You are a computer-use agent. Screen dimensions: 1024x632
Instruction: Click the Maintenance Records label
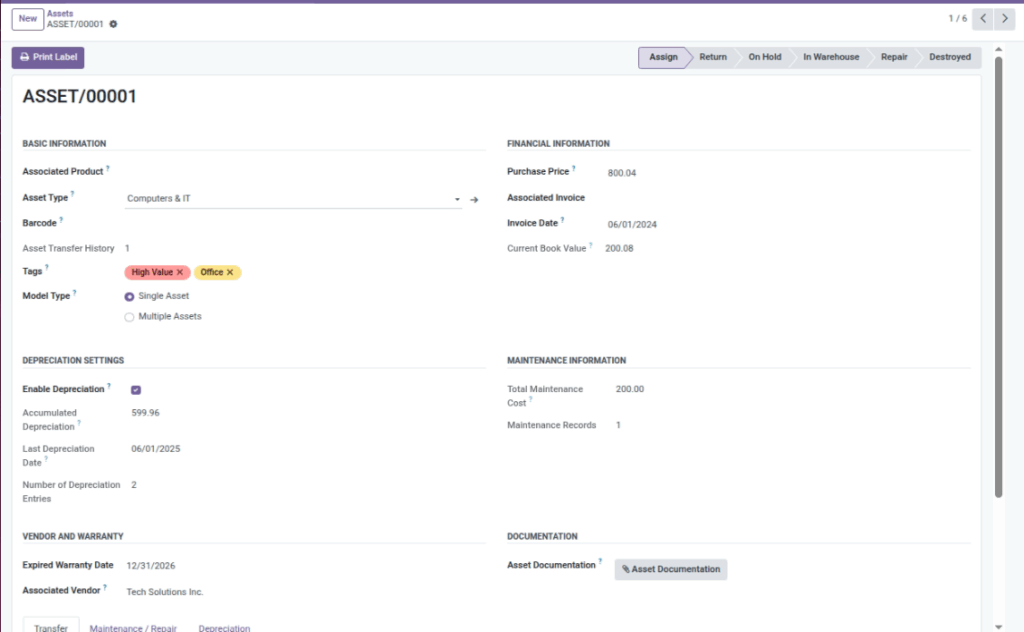coord(551,426)
